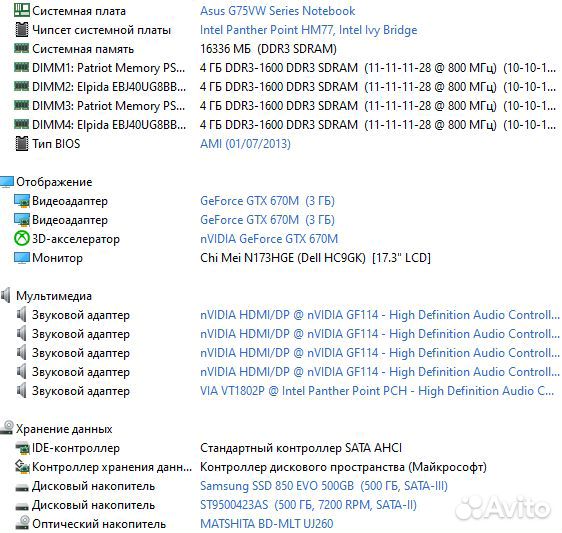Follow the MATSHITA BD-MLT UJ260 link

pos(267,524)
